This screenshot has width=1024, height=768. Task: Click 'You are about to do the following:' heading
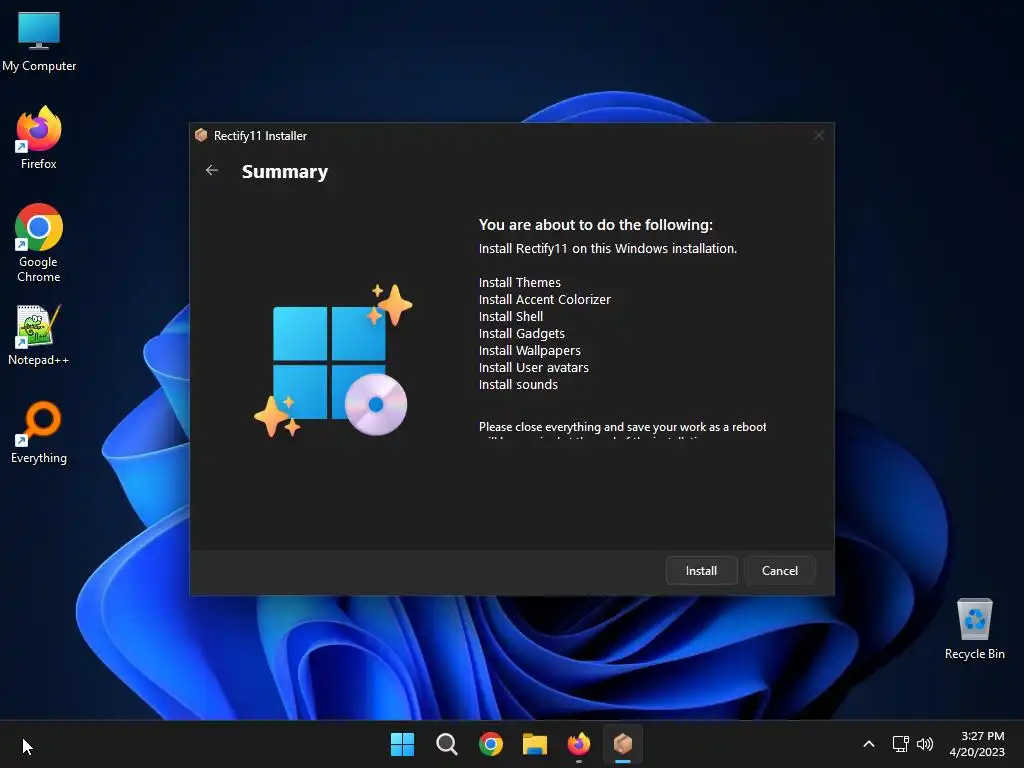(x=596, y=225)
